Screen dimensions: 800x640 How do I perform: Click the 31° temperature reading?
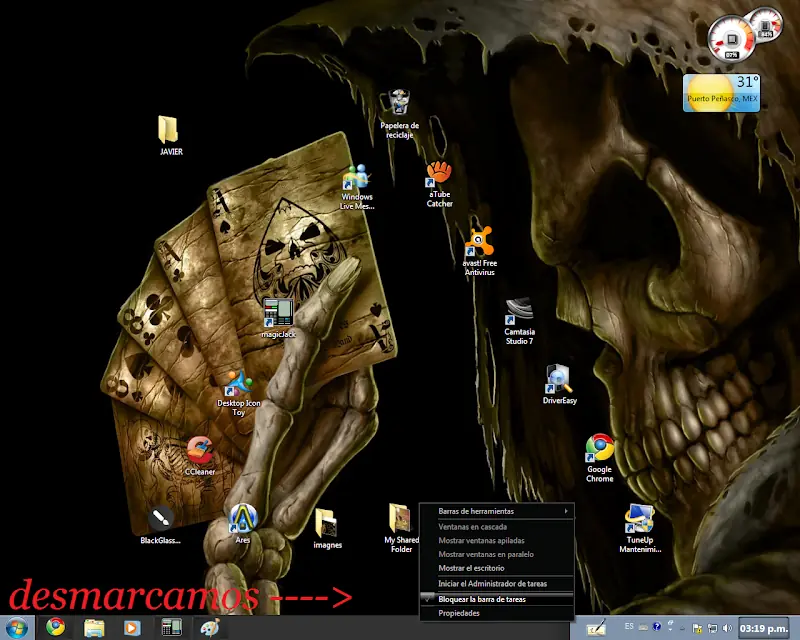click(x=747, y=82)
